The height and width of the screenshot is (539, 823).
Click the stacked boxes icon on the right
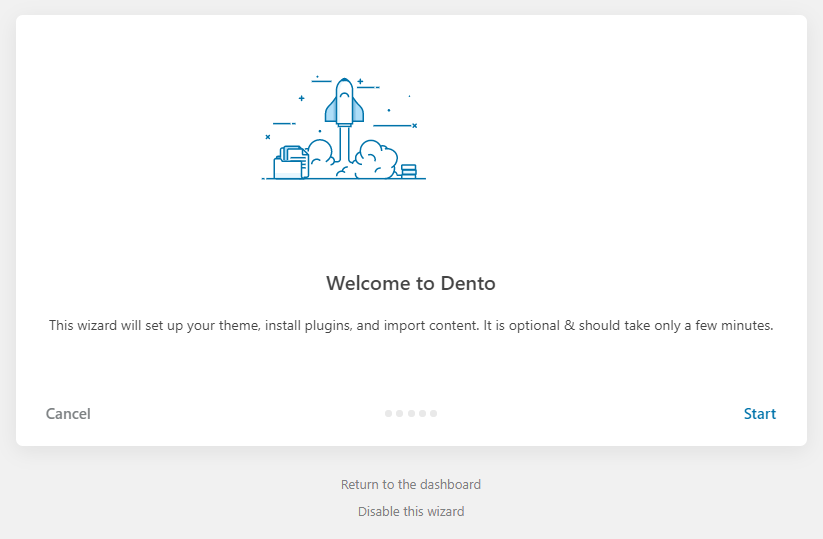408,171
